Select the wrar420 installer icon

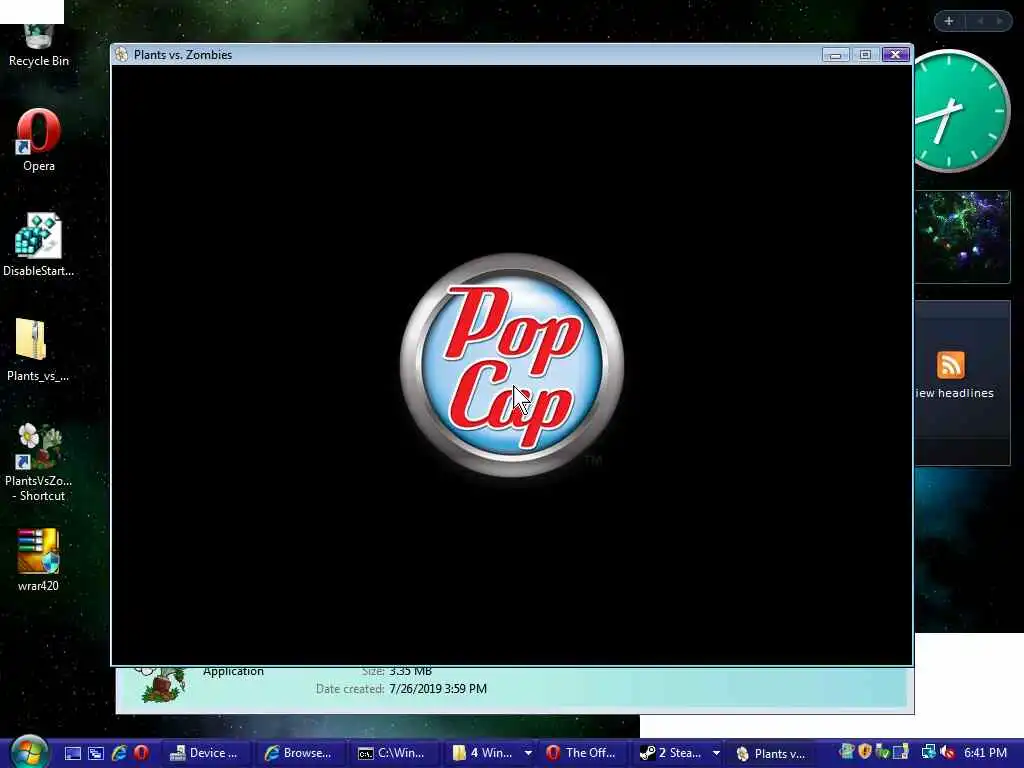click(38, 560)
